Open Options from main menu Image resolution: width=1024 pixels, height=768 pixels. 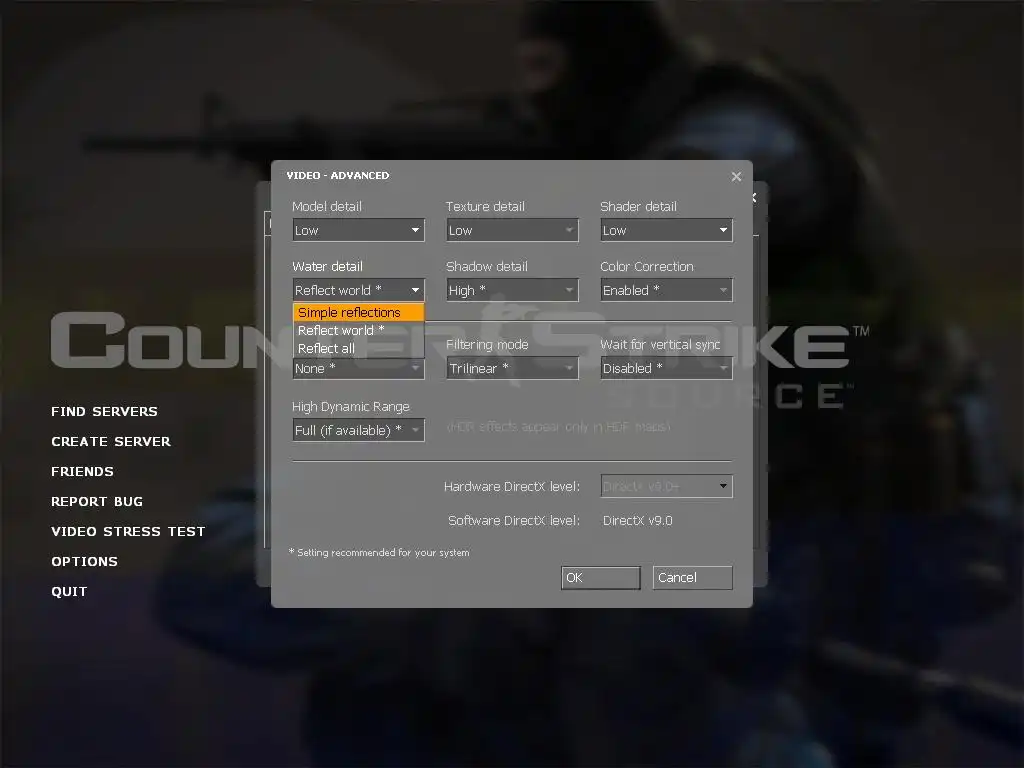(84, 562)
